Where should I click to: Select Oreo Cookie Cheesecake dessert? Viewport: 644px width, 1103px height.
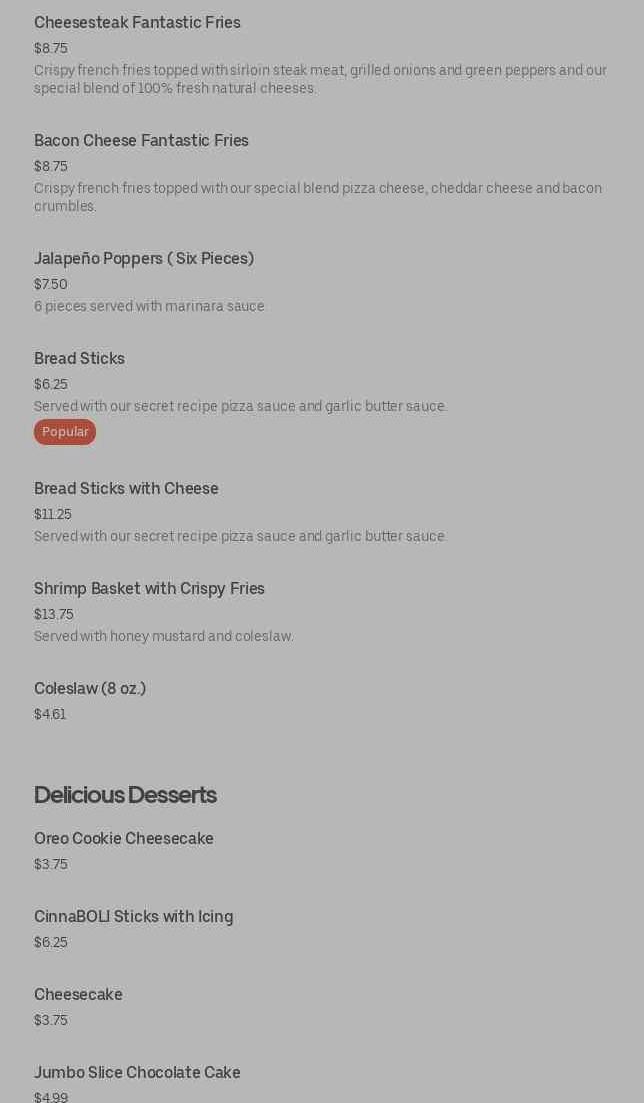coord(123,839)
